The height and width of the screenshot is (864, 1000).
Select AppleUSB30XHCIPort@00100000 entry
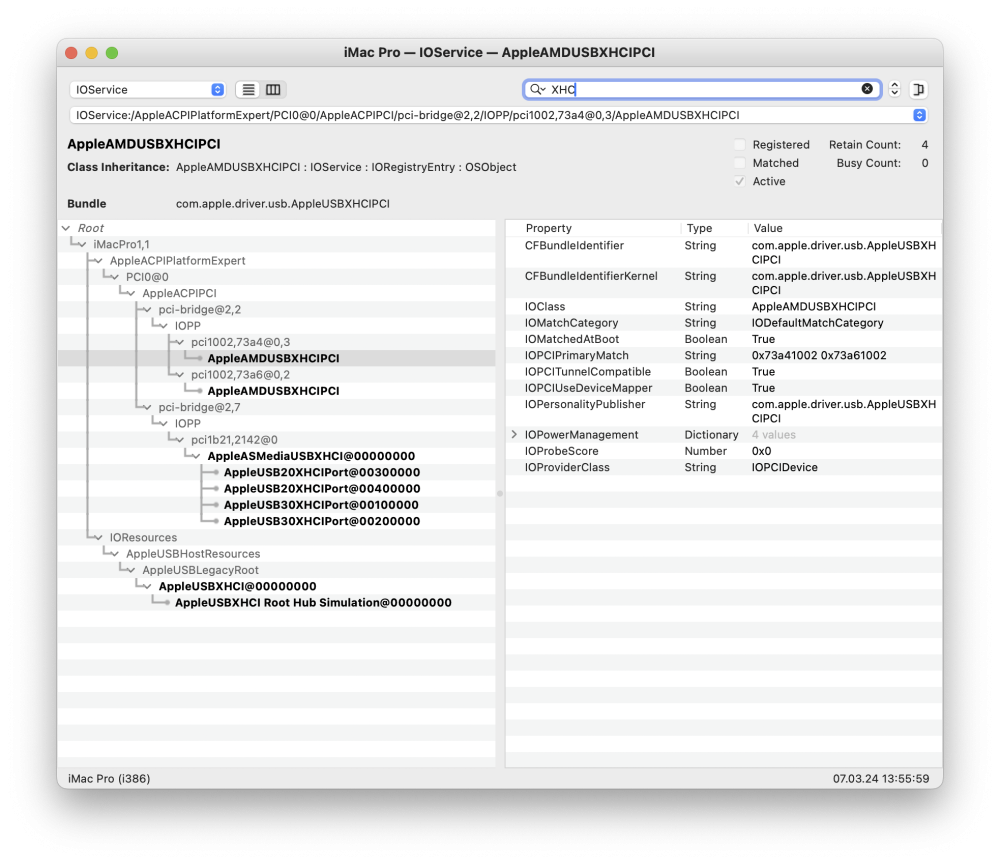pos(321,505)
